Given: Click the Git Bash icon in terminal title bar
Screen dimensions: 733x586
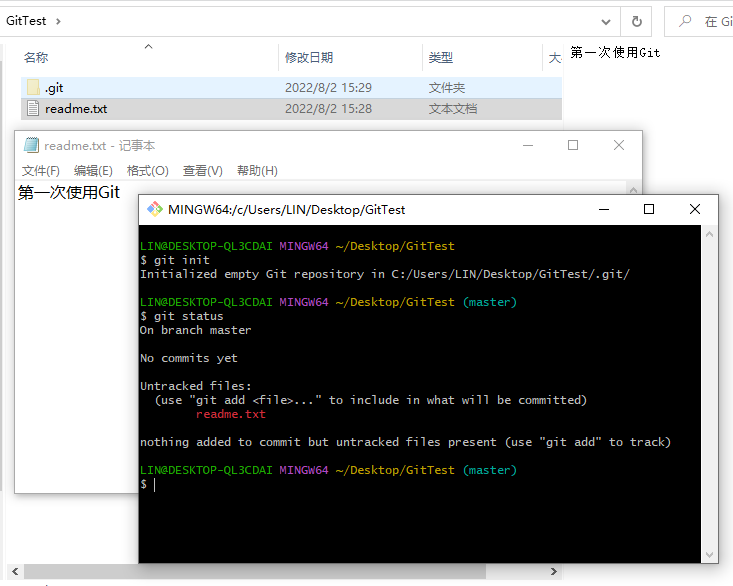Looking at the screenshot, I should pos(155,209).
